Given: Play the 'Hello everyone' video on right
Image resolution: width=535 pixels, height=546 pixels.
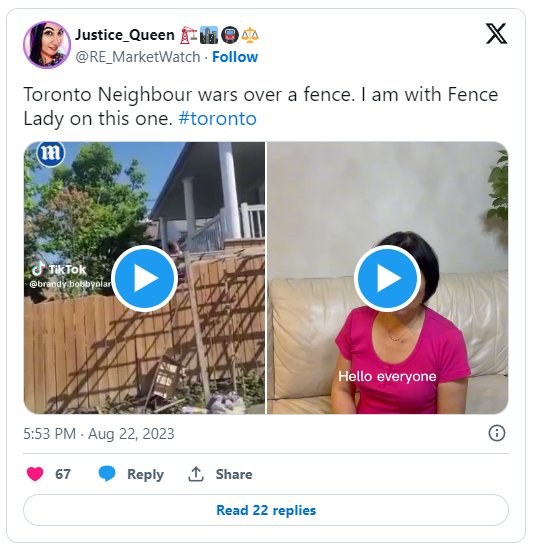Looking at the screenshot, I should (387, 278).
